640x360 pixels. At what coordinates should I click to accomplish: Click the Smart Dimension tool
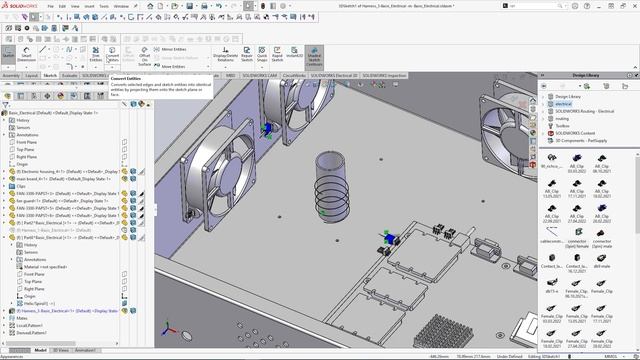coord(27,54)
